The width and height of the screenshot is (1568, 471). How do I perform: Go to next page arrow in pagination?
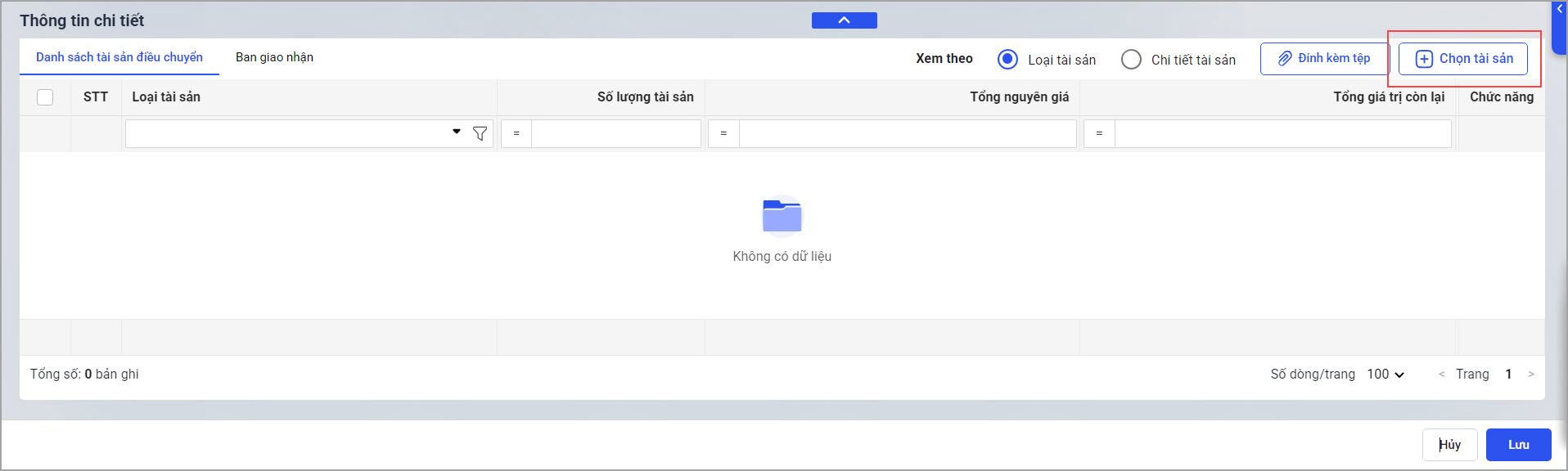click(x=1531, y=375)
